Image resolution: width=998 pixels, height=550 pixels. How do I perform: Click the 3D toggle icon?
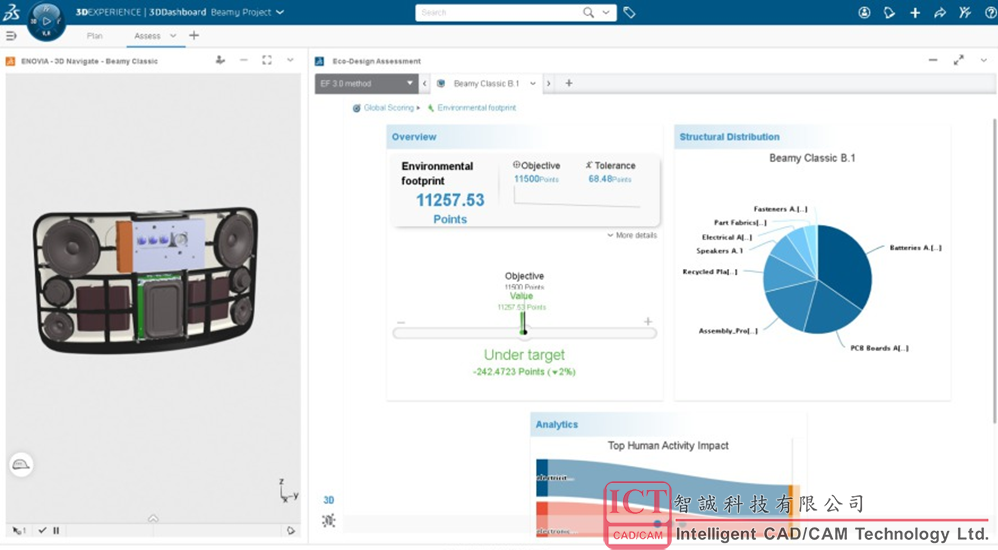tap(328, 500)
